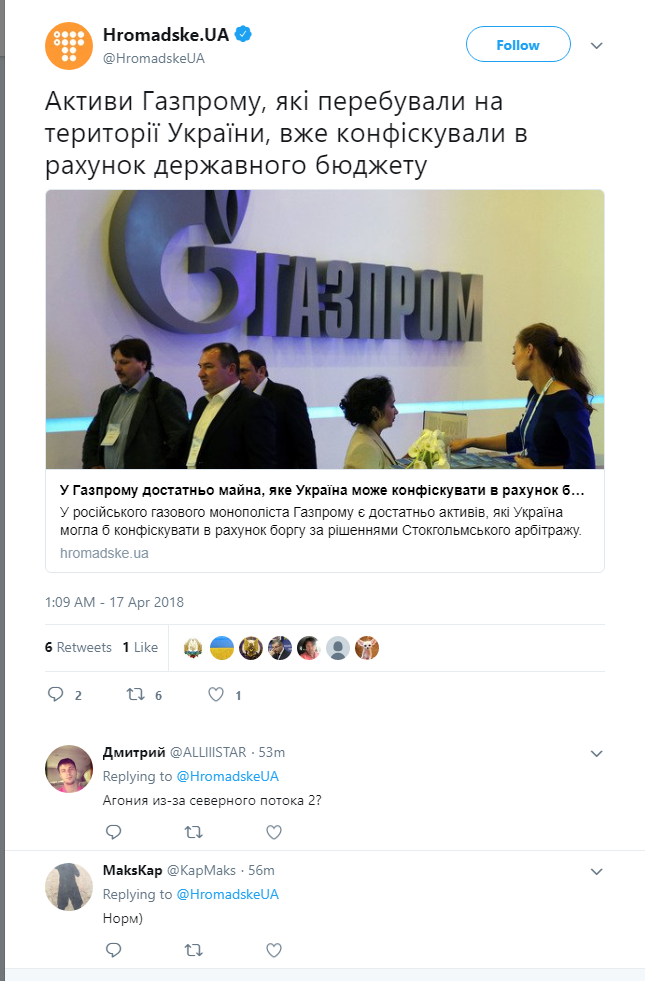View the 6 Retweets list
This screenshot has width=645, height=981.
tap(78, 648)
